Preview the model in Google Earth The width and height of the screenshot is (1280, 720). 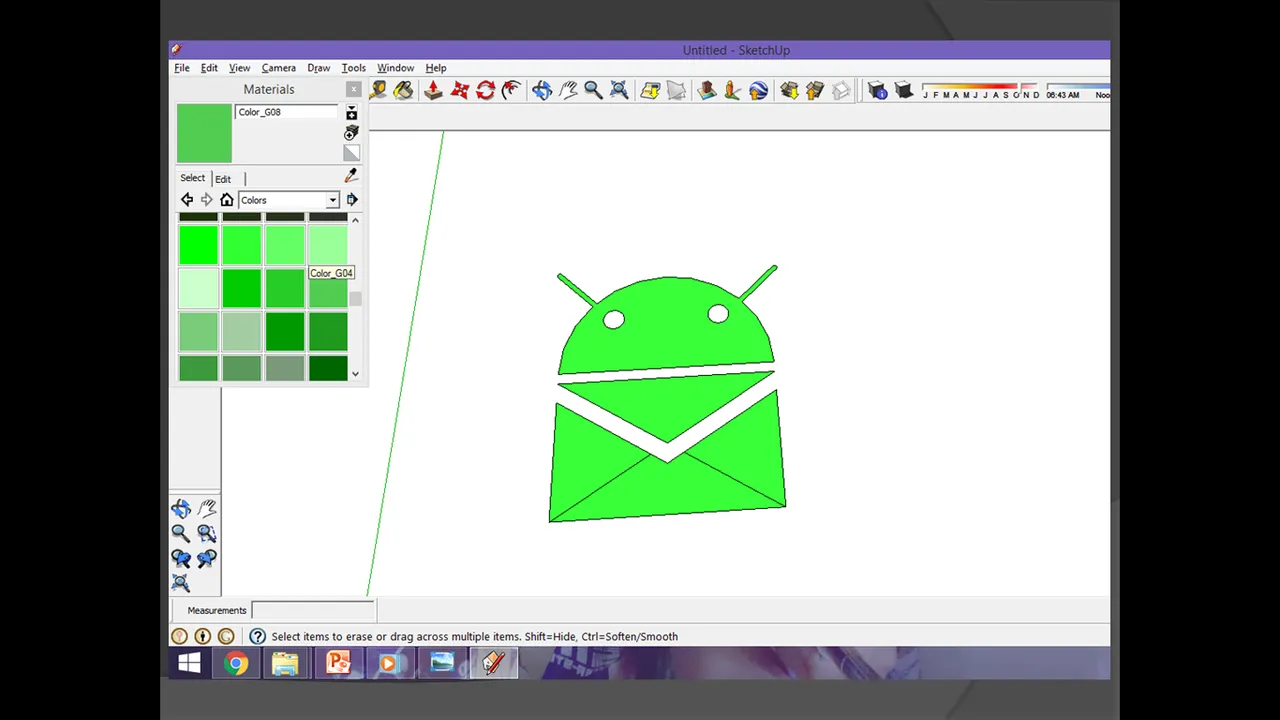[758, 91]
